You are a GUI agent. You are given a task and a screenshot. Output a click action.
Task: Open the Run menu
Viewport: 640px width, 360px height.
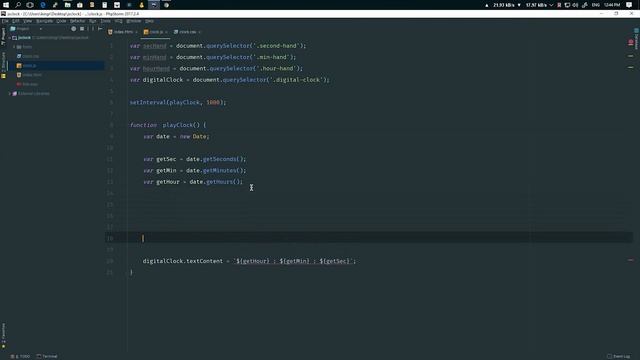93,21
